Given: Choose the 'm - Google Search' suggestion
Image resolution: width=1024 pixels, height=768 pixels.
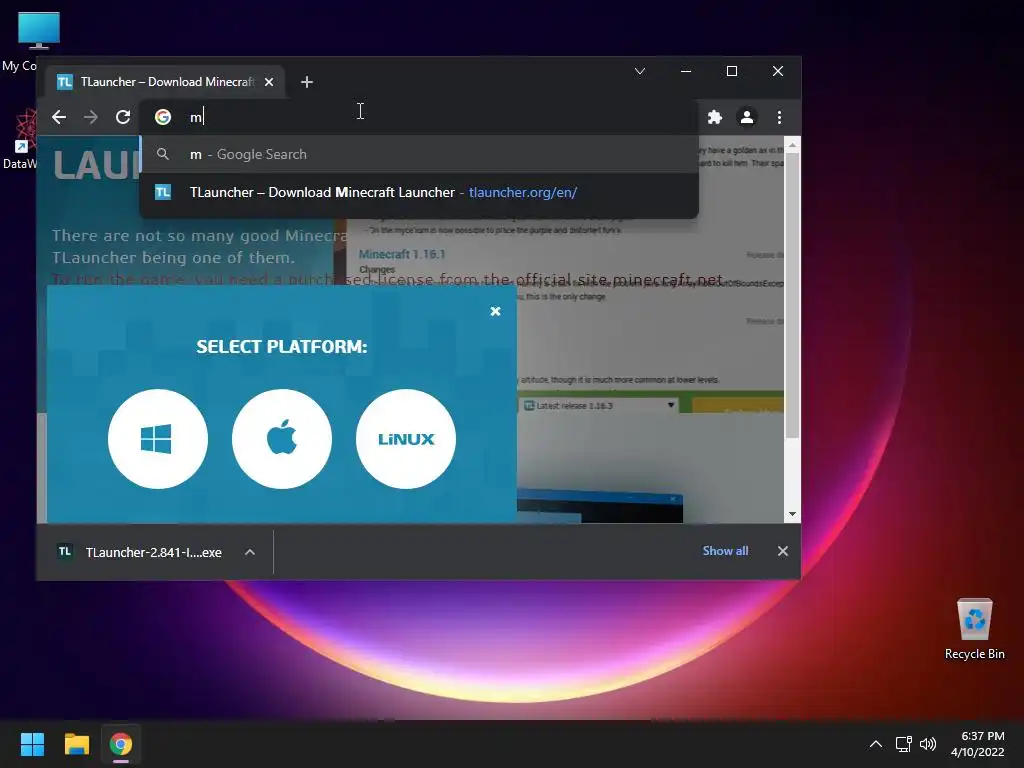Looking at the screenshot, I should point(419,154).
